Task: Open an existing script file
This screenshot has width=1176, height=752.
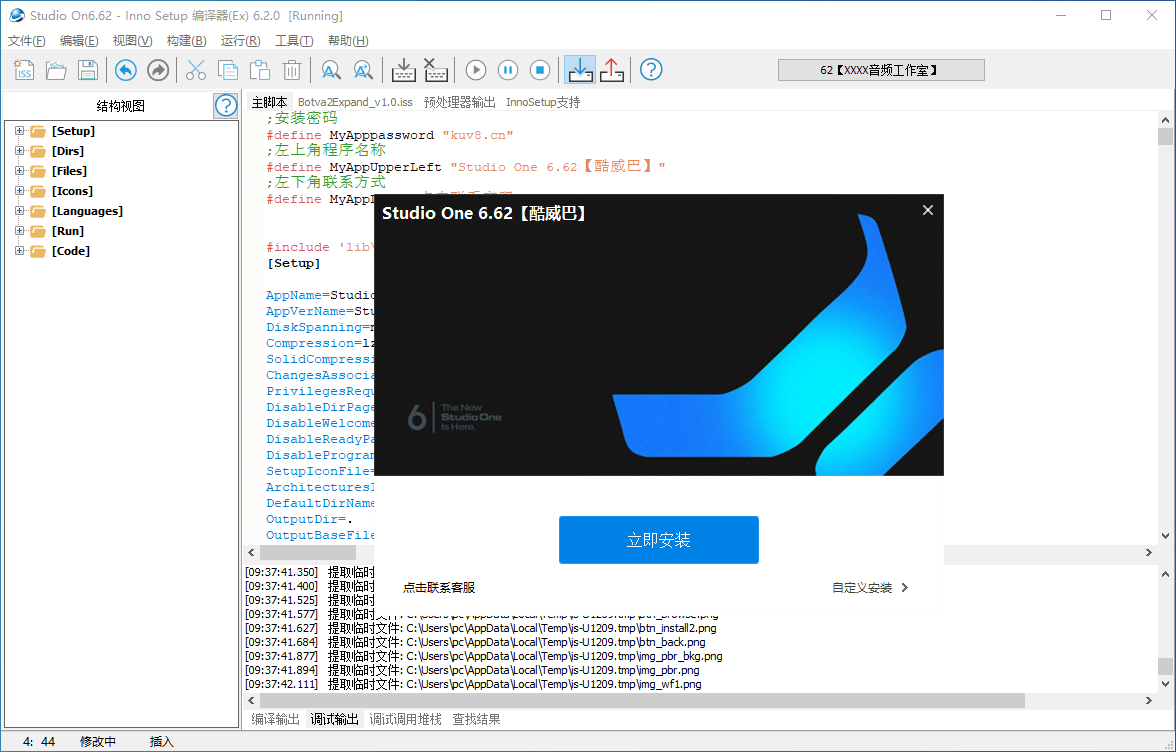Action: [x=56, y=70]
